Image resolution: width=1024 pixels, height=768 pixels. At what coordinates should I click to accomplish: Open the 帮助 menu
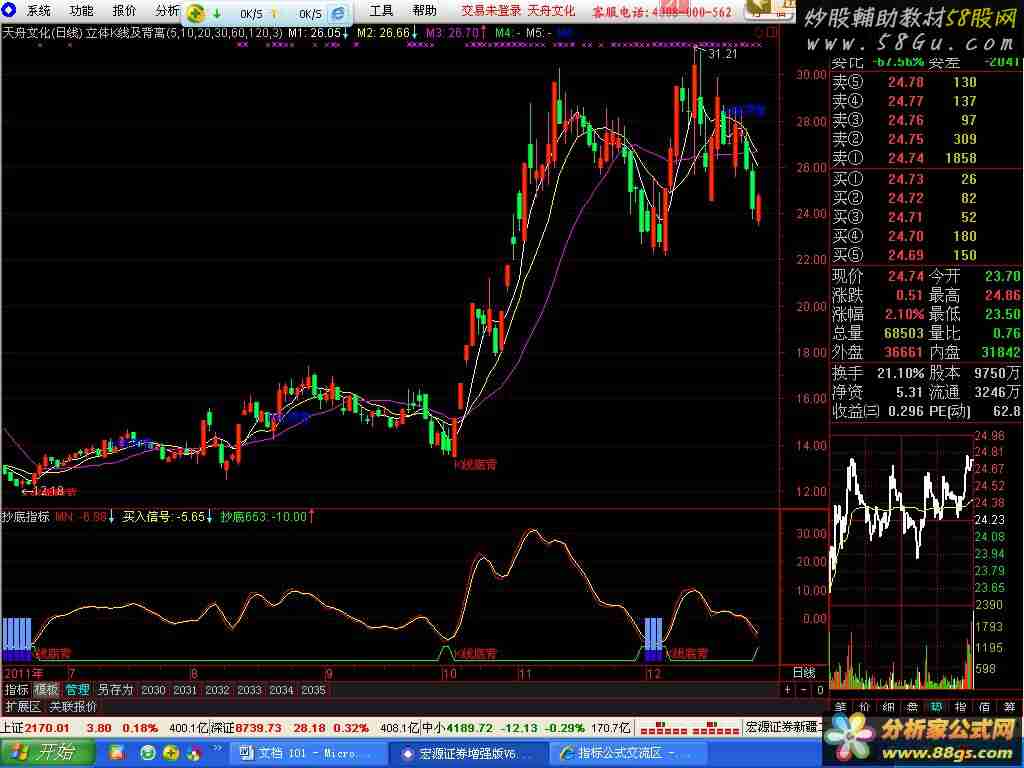(x=424, y=10)
